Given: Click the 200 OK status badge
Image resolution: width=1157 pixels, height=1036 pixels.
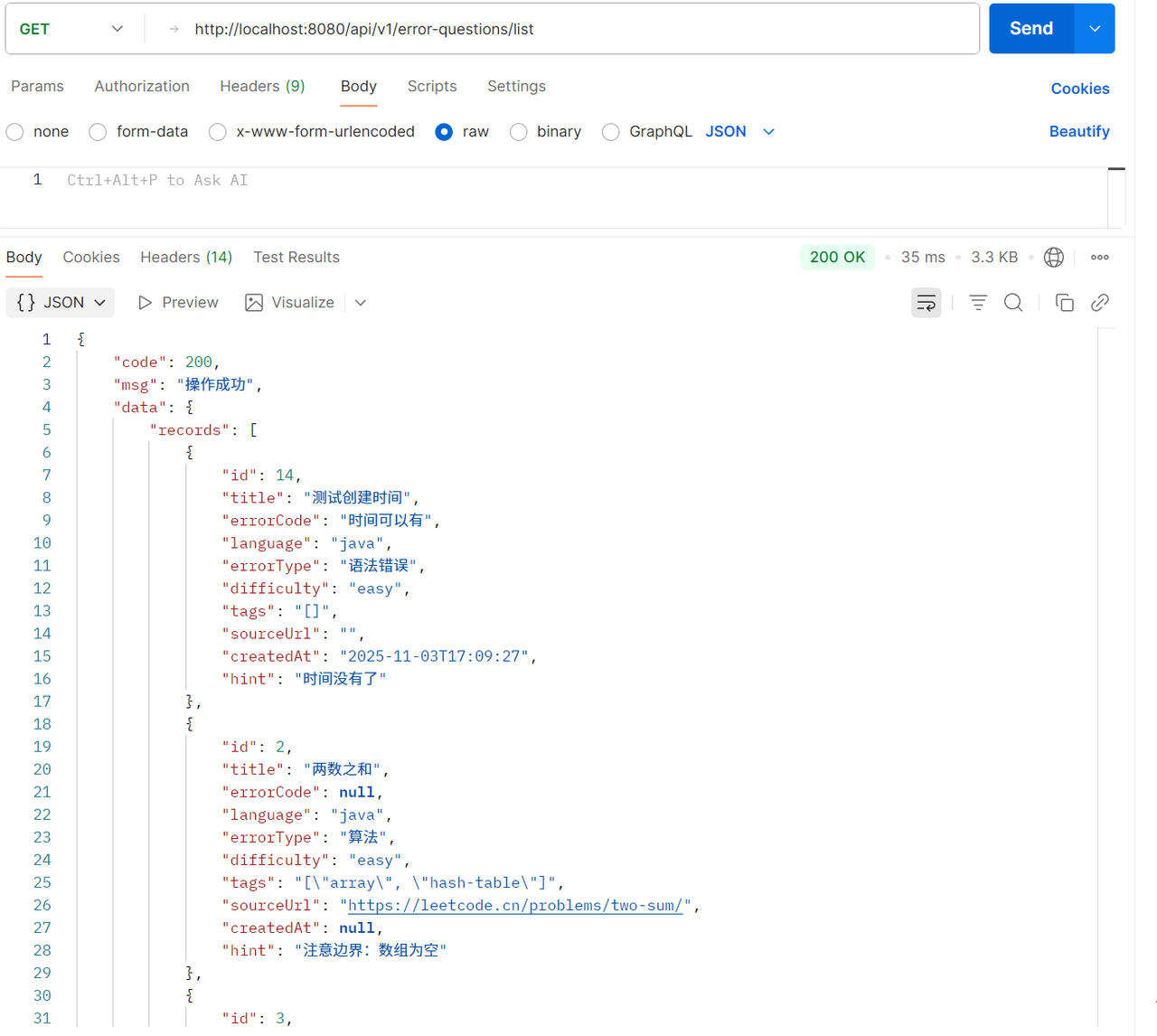Looking at the screenshot, I should click(x=837, y=258).
